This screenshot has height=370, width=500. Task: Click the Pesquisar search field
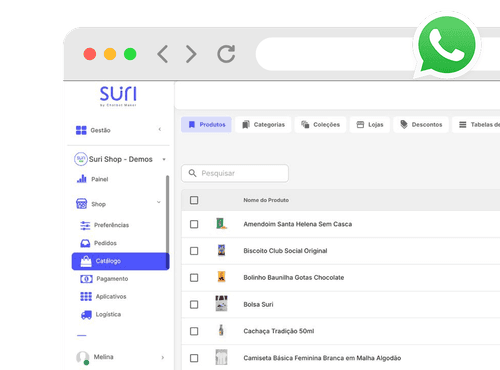(x=235, y=173)
